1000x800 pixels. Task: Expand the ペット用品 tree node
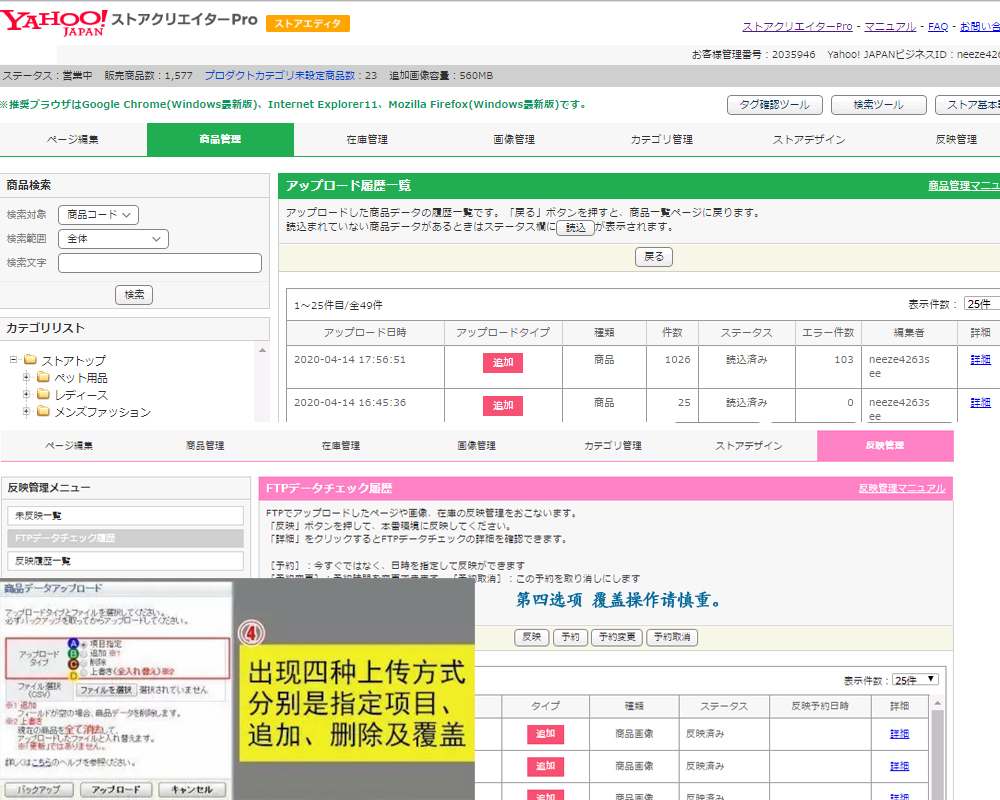(27, 378)
